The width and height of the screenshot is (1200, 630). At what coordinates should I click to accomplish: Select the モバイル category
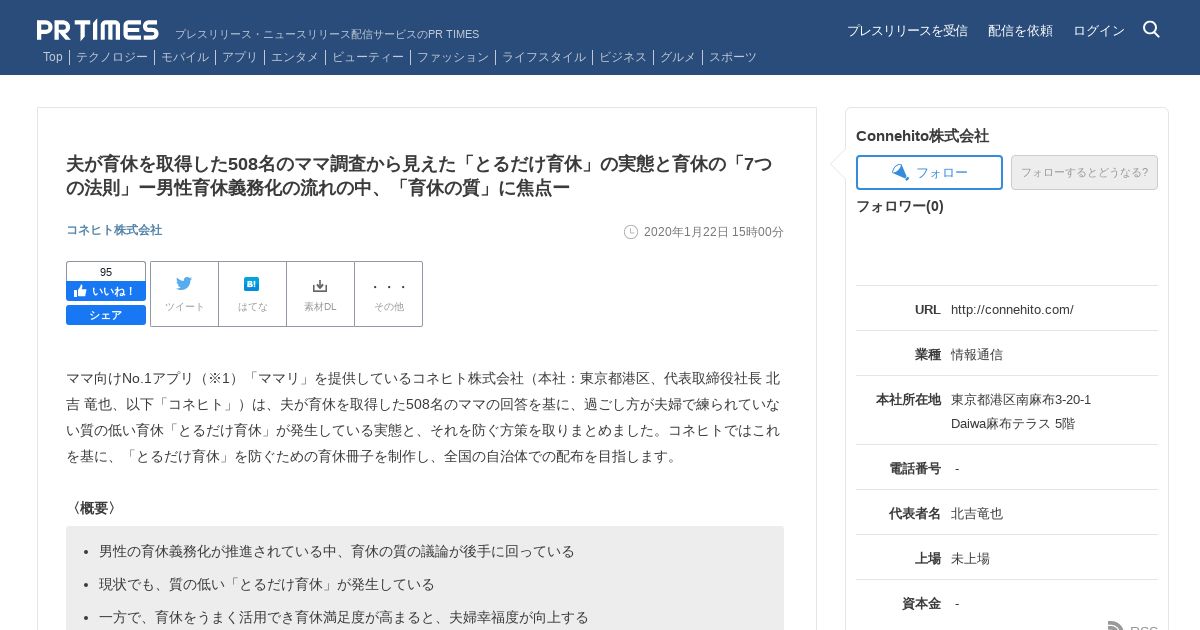[x=185, y=57]
